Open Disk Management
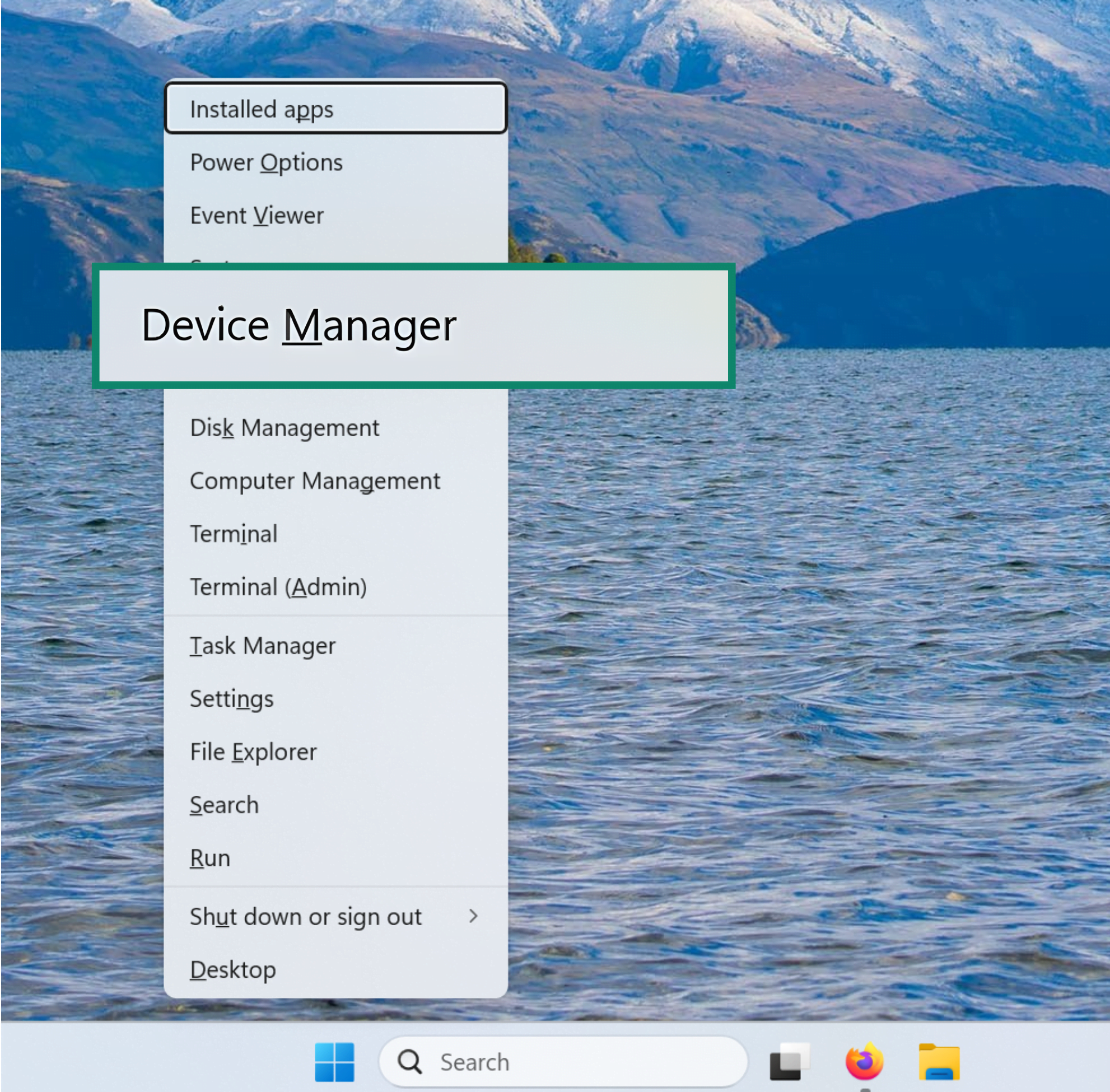The image size is (1110, 1092). (x=285, y=427)
